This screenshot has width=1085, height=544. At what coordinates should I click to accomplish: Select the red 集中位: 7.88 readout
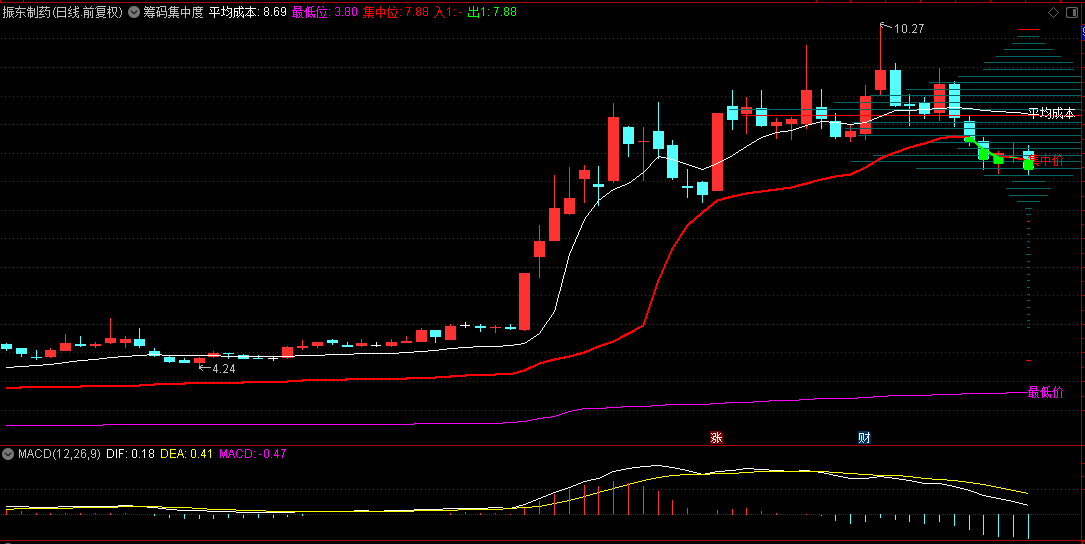(x=396, y=12)
